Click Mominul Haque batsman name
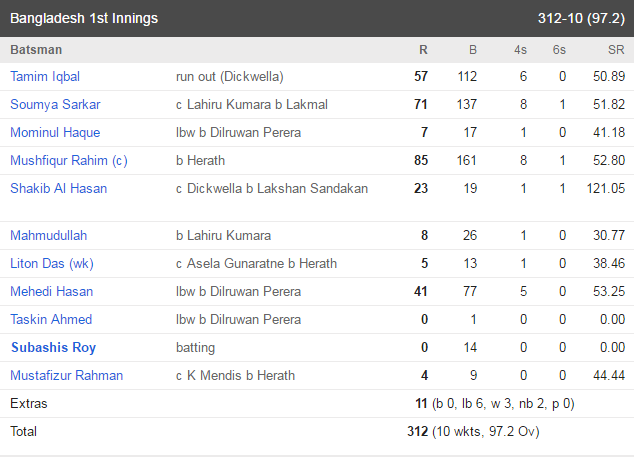The width and height of the screenshot is (634, 457). (55, 132)
